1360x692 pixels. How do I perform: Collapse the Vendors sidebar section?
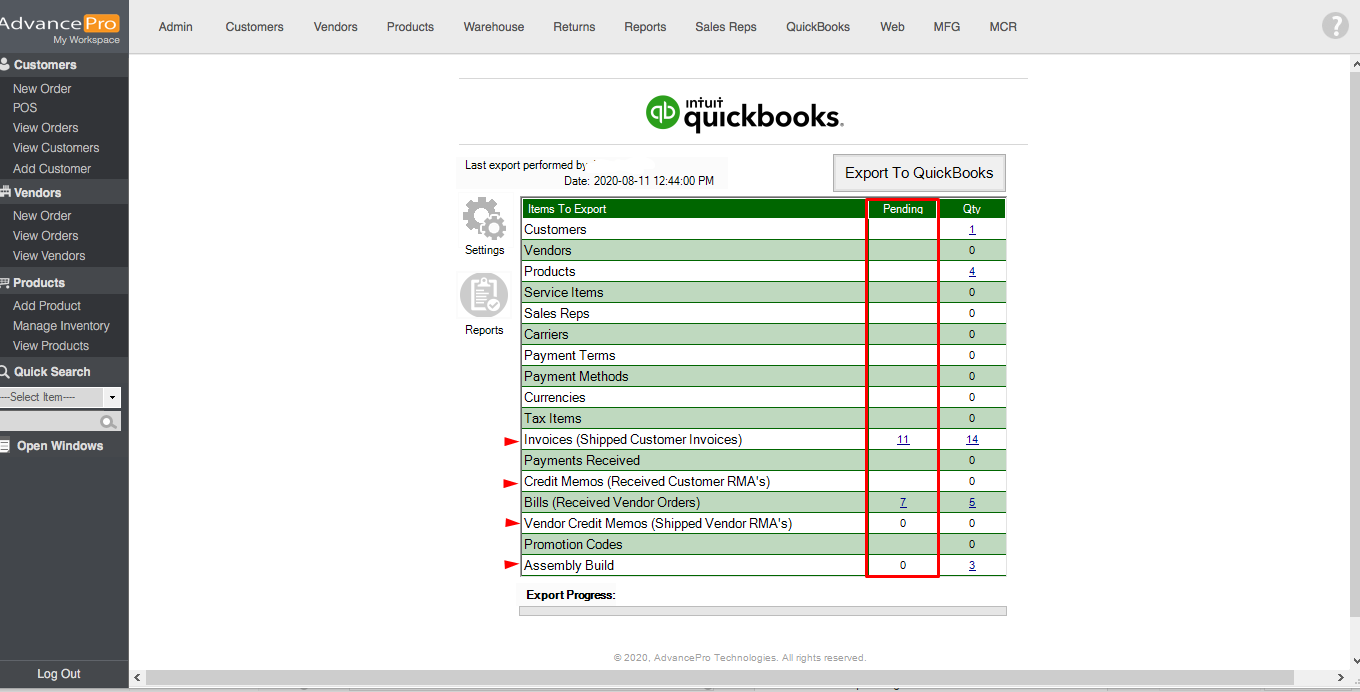pyautogui.click(x=37, y=193)
